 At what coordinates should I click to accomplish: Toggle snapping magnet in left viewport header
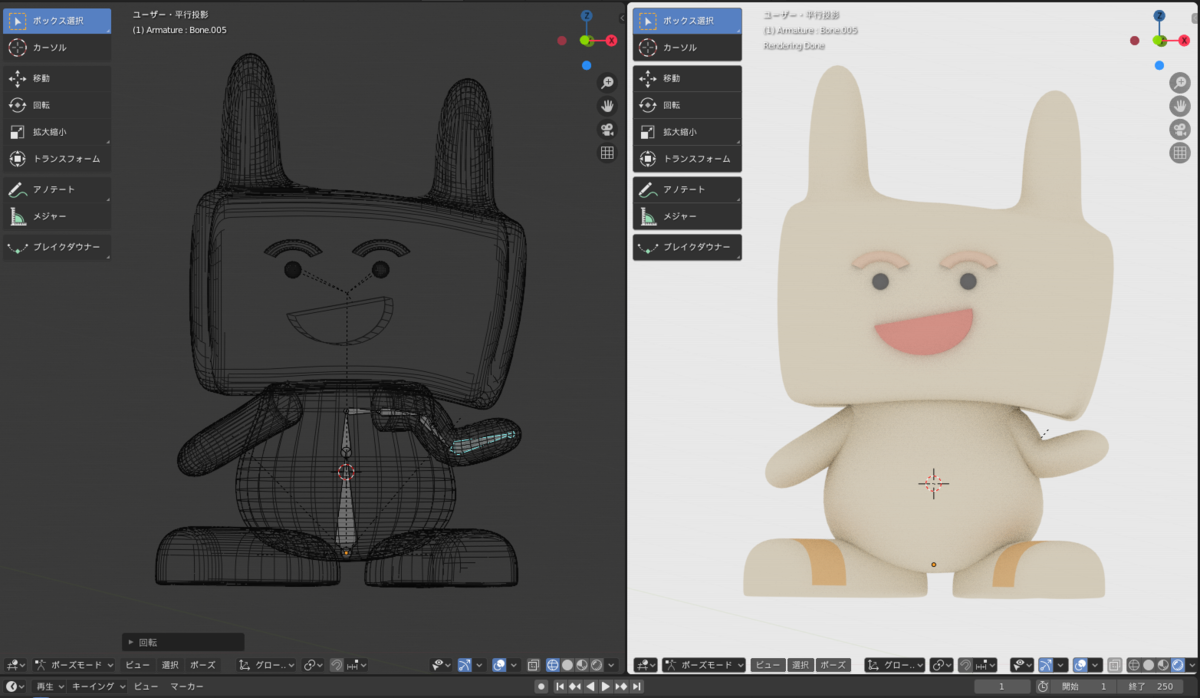click(x=336, y=665)
